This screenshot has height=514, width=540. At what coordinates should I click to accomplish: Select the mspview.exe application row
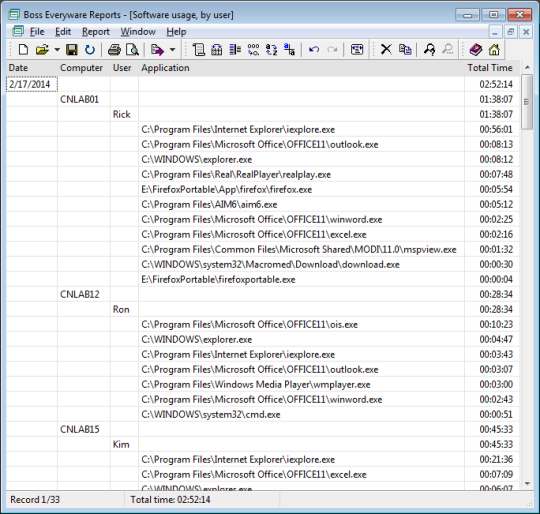pos(263,250)
